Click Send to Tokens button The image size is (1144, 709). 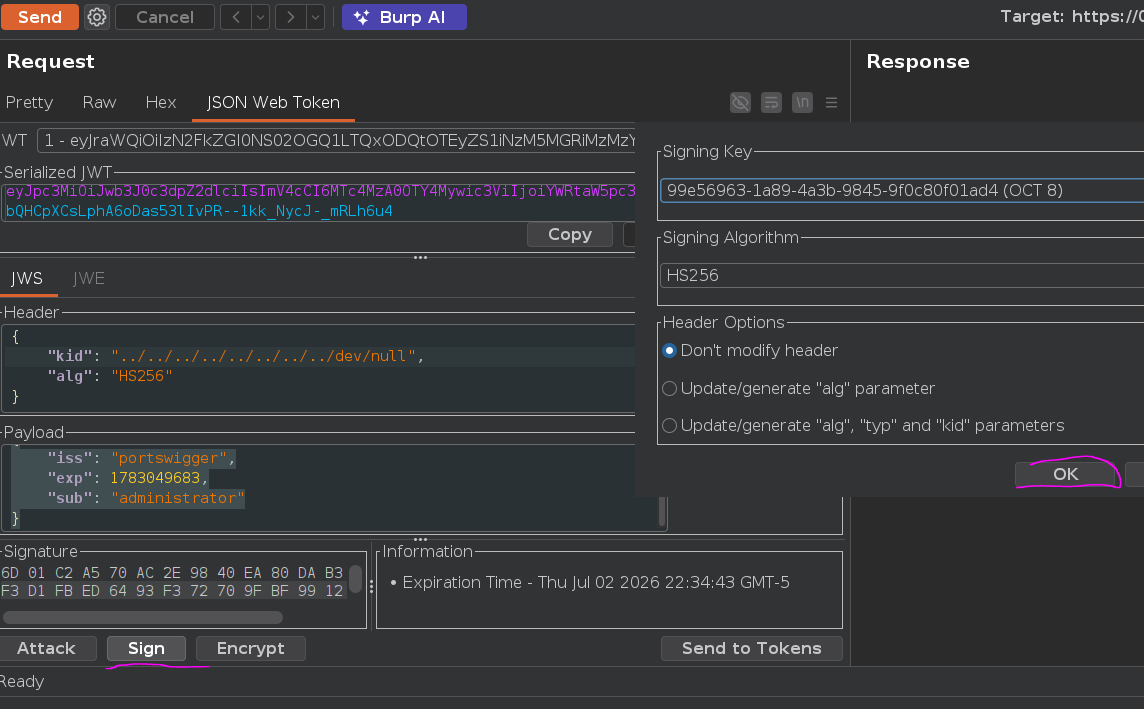point(751,648)
